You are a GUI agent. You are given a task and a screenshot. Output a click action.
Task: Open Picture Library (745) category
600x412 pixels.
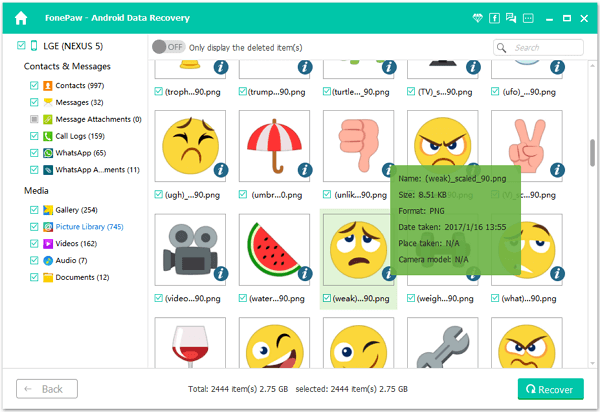[x=90, y=227]
